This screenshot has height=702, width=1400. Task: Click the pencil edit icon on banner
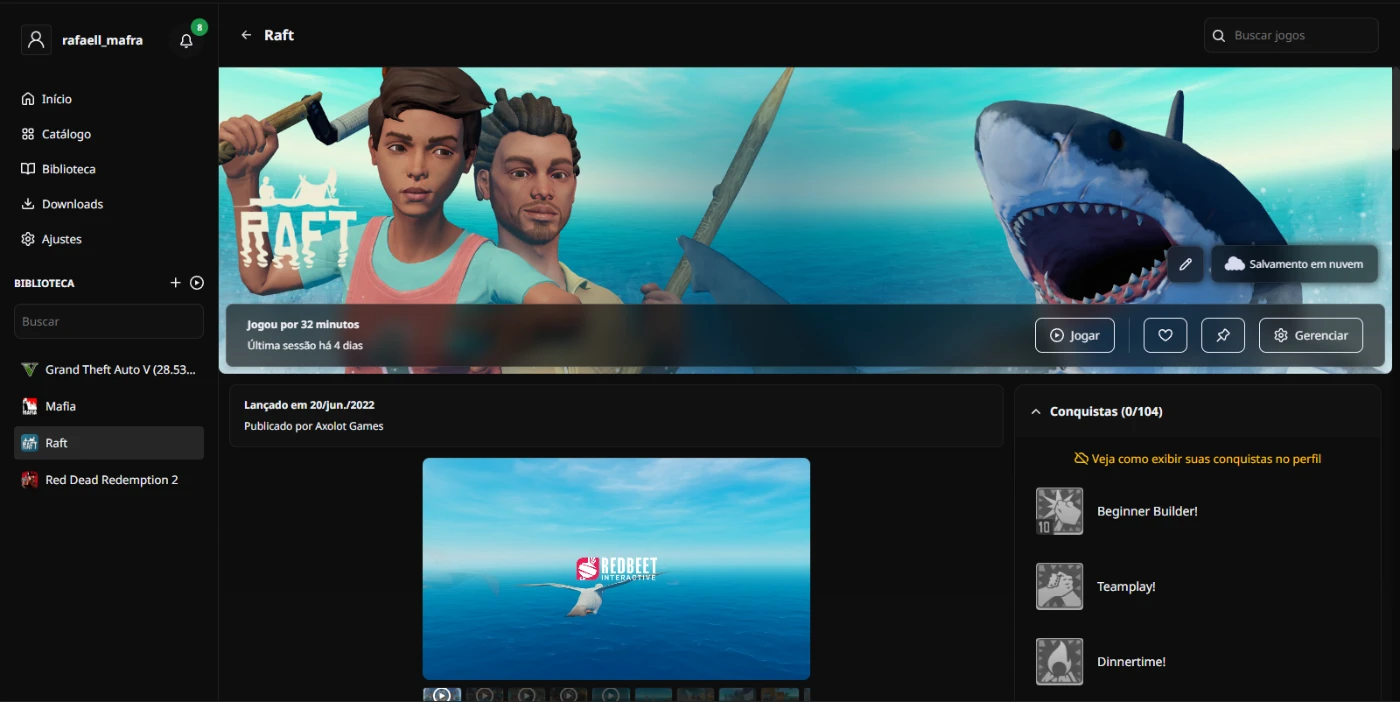(x=1185, y=264)
